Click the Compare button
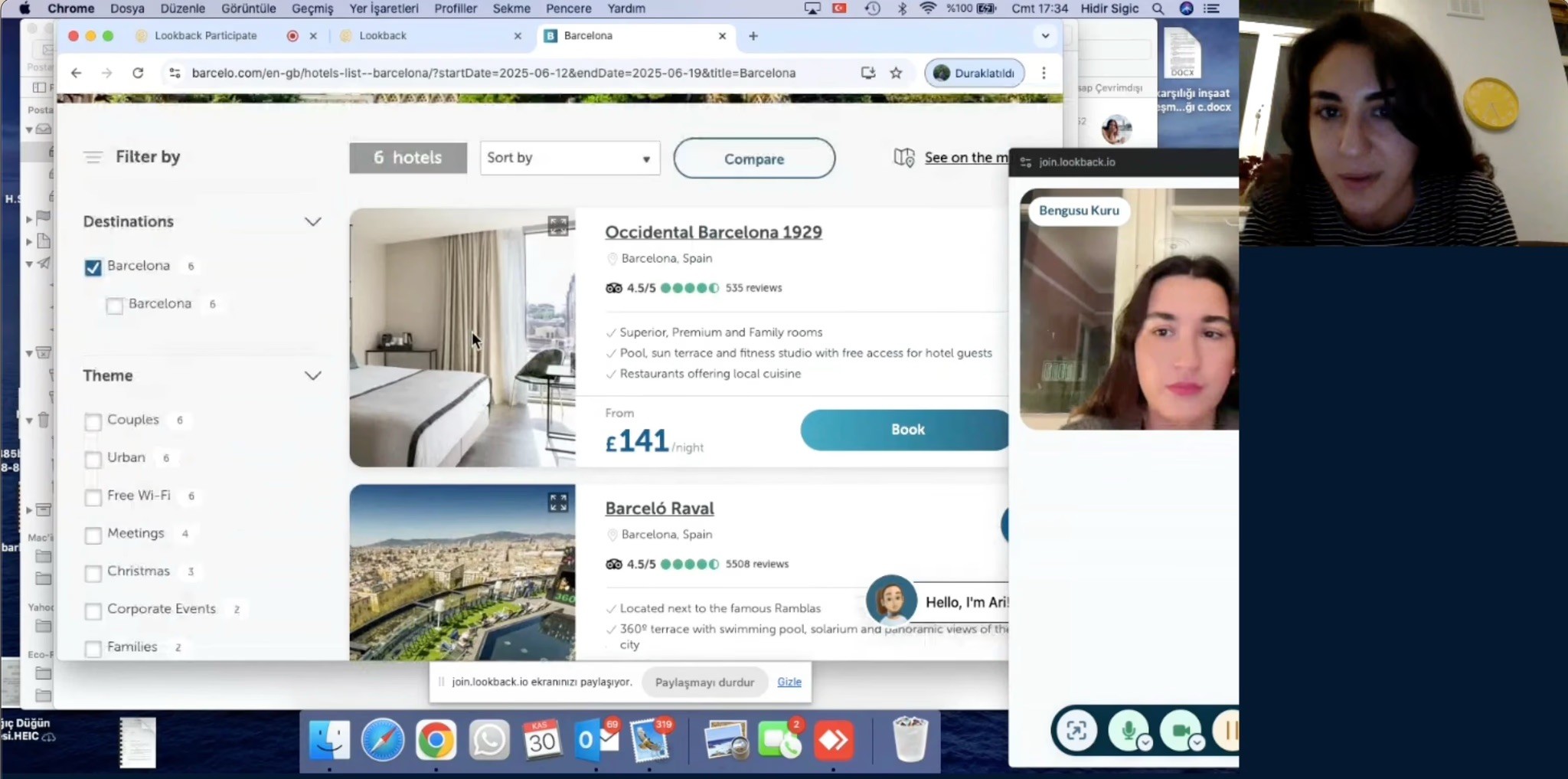This screenshot has width=1568, height=779. pos(754,159)
